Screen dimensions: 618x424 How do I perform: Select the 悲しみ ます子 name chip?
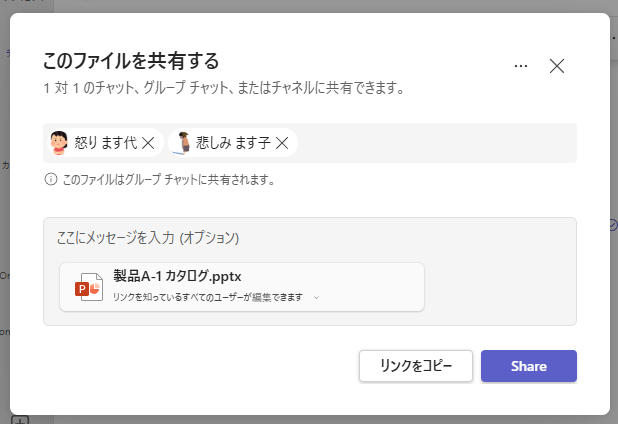tap(233, 143)
